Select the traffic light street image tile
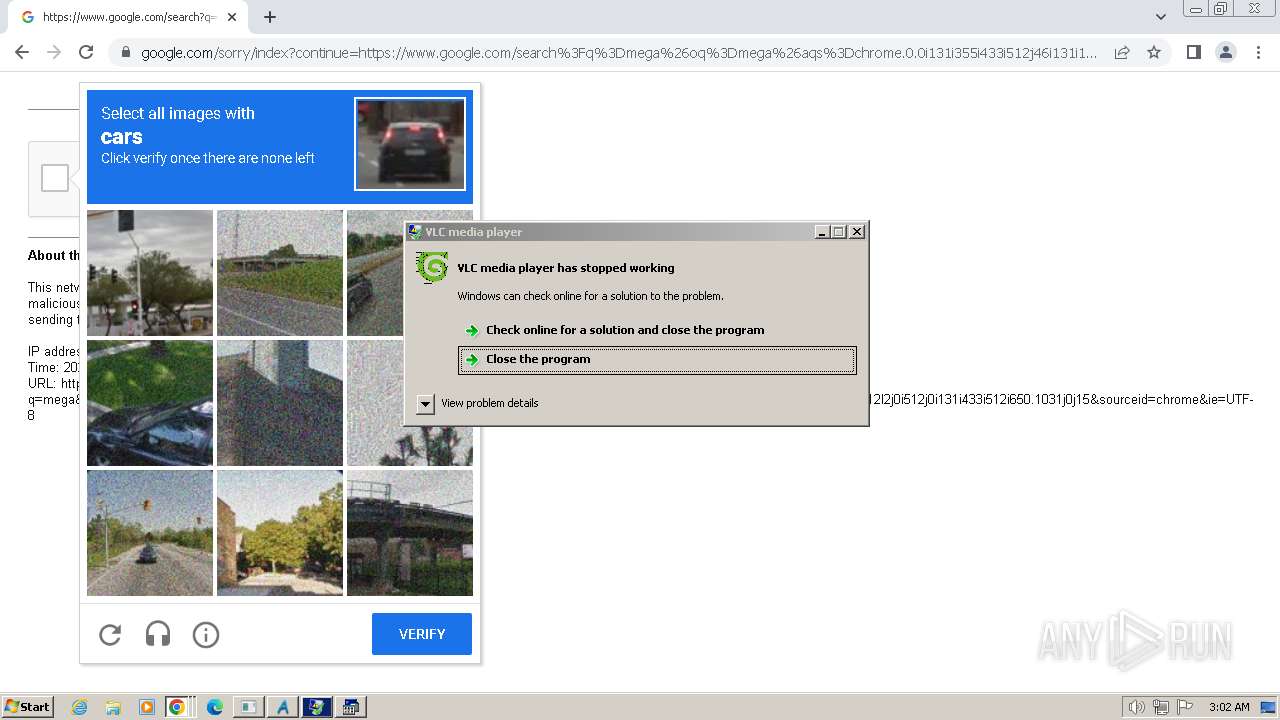This screenshot has width=1280, height=720. (x=150, y=273)
